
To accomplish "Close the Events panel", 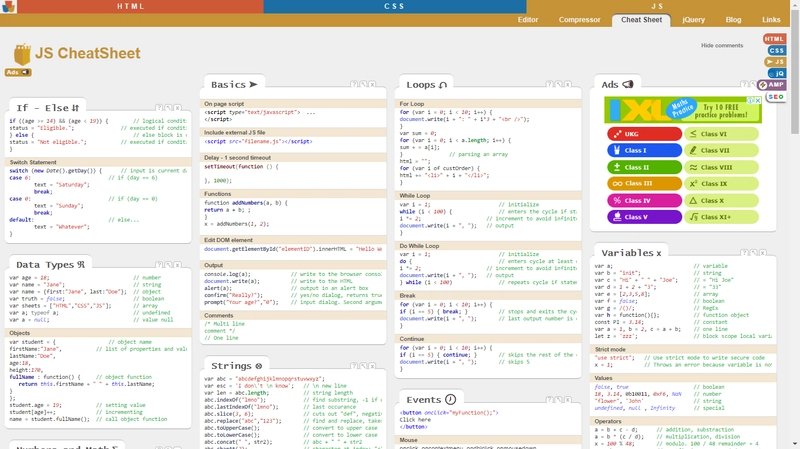I will tap(568, 400).
